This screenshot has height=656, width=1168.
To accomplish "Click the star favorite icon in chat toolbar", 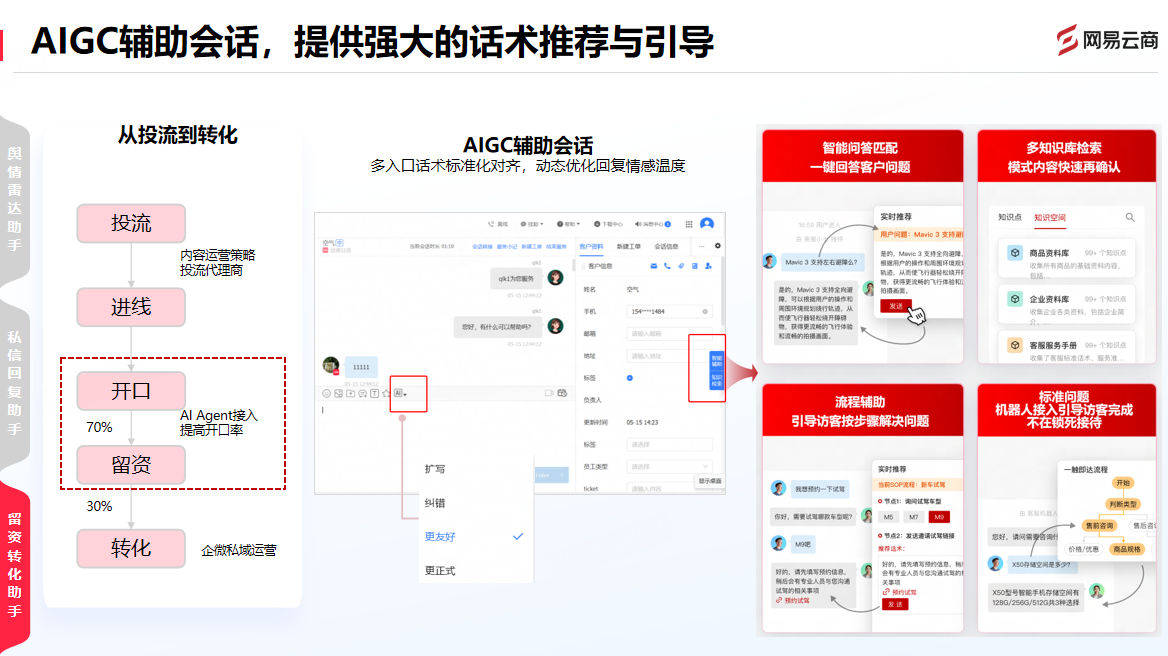I will (x=386, y=393).
